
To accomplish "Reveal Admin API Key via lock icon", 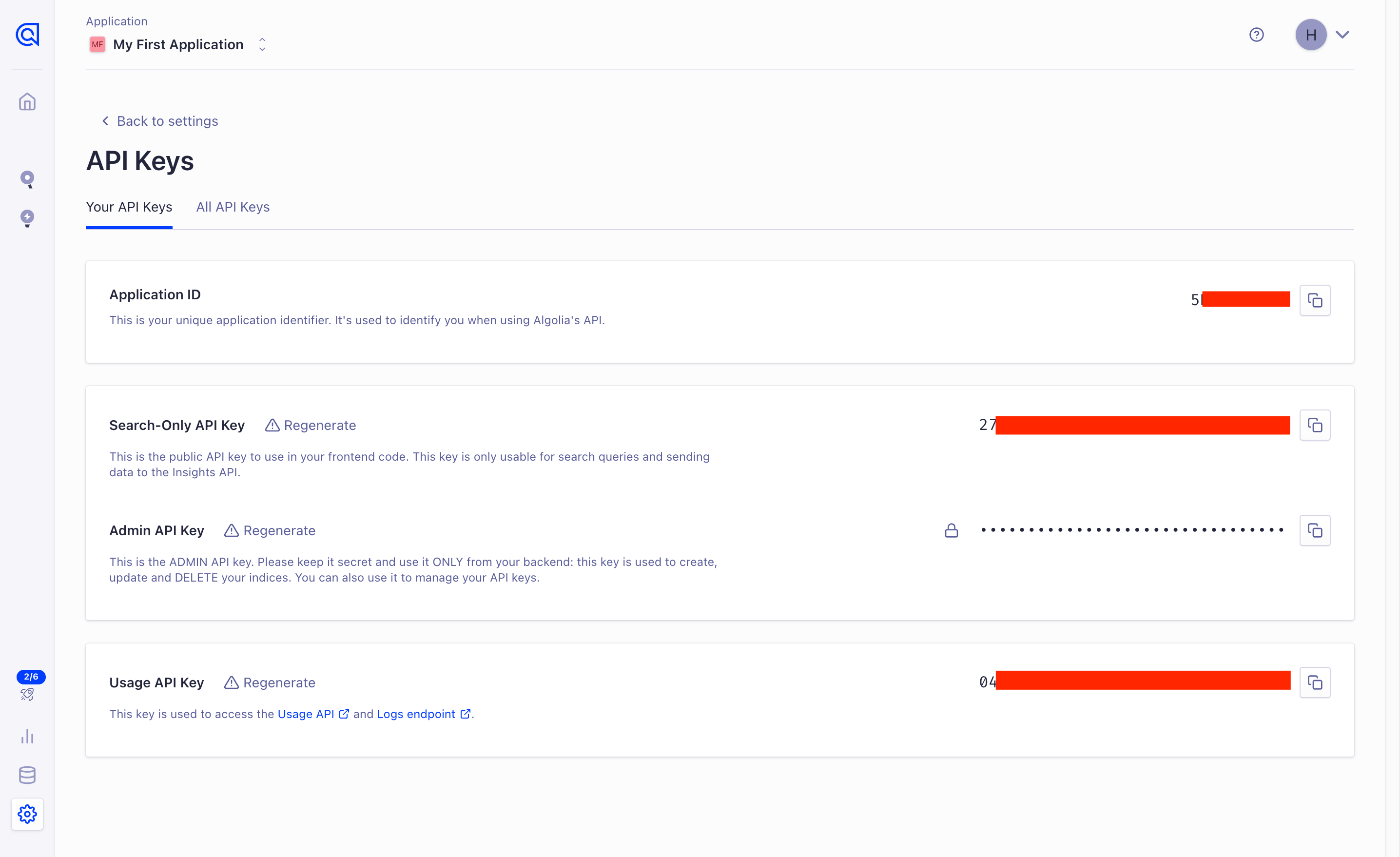I will tap(951, 530).
